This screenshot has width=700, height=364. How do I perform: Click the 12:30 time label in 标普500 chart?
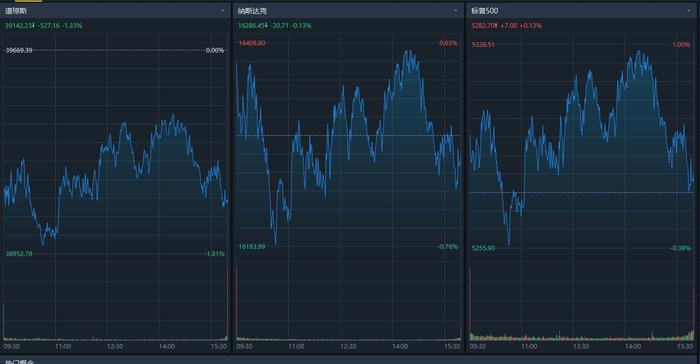pyautogui.click(x=581, y=346)
